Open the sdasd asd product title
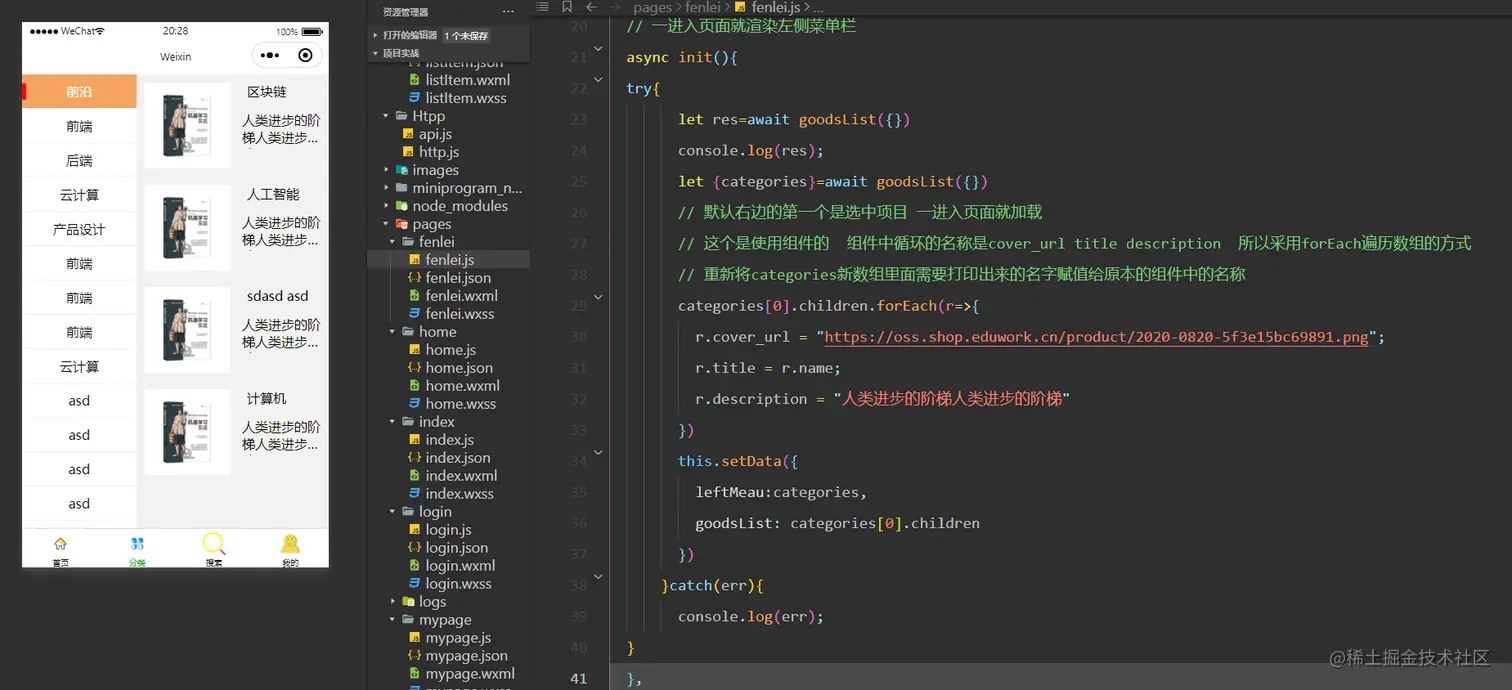The width and height of the screenshot is (1512, 690). click(277, 296)
